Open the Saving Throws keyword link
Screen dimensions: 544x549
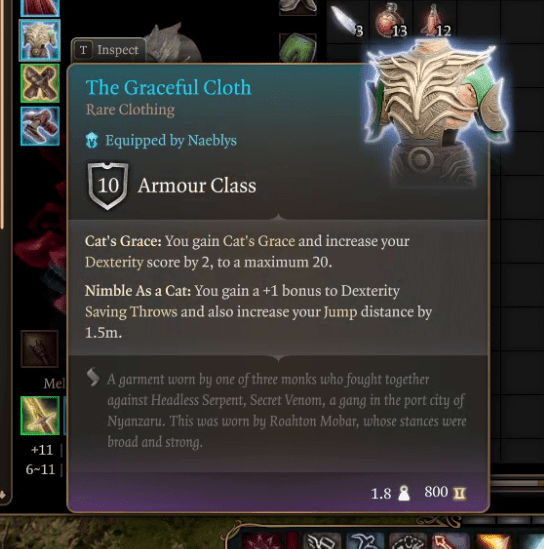click(x=131, y=312)
